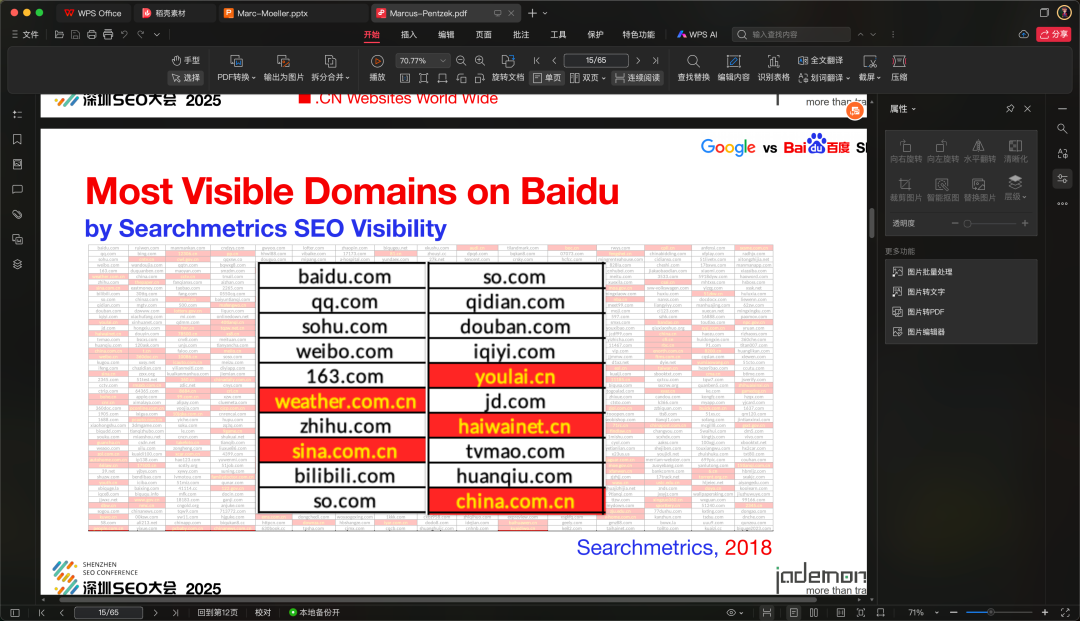This screenshot has height=621, width=1080.
Task: Toggle 连续阅读 continuous reading mode
Action: tap(637, 78)
